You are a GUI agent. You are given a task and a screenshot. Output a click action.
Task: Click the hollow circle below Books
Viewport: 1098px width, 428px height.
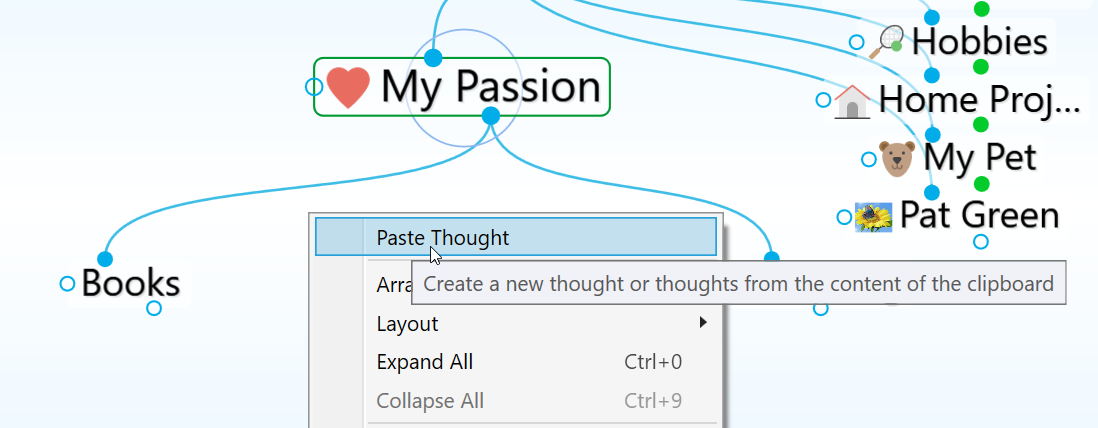154,308
